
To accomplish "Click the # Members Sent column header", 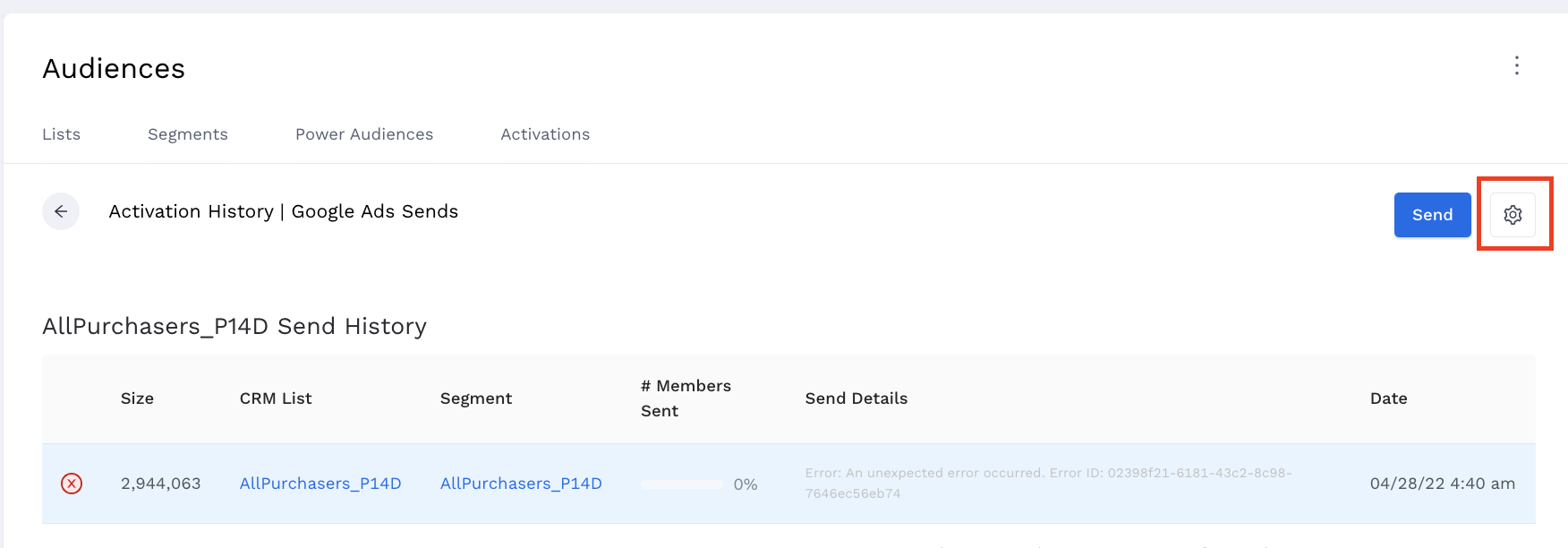I will click(686, 398).
